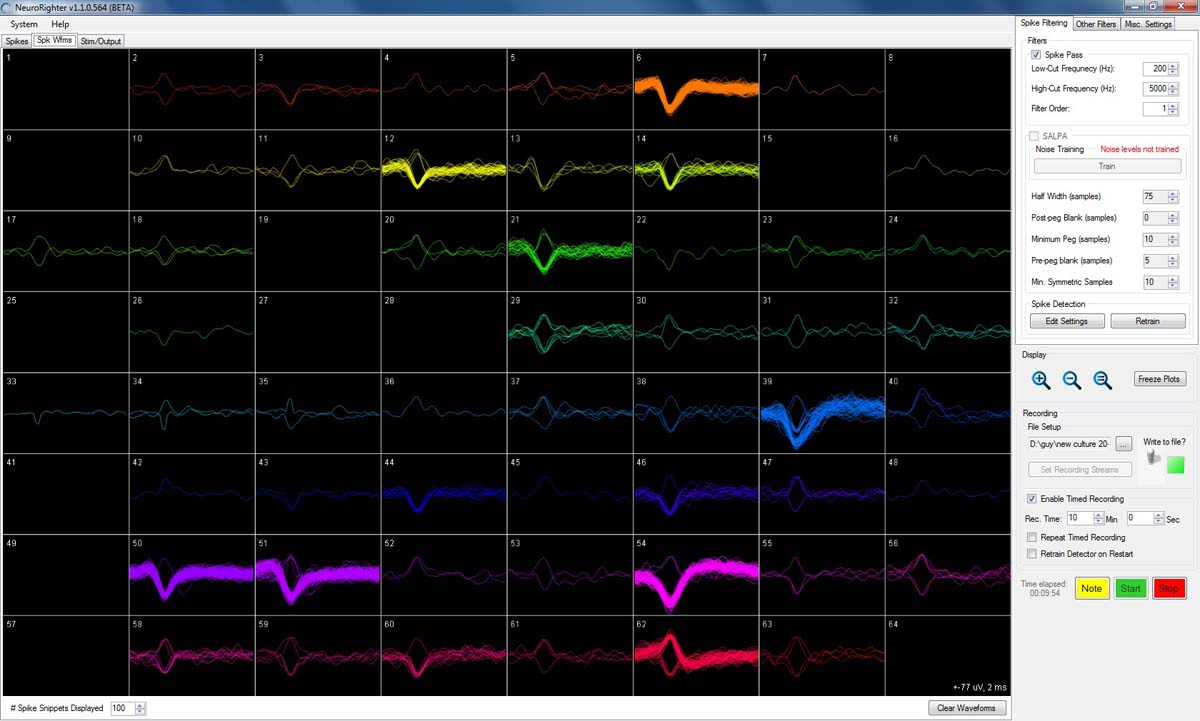Image resolution: width=1200 pixels, height=721 pixels.
Task: Check Retrain Detector on Restart
Action: (x=1032, y=553)
